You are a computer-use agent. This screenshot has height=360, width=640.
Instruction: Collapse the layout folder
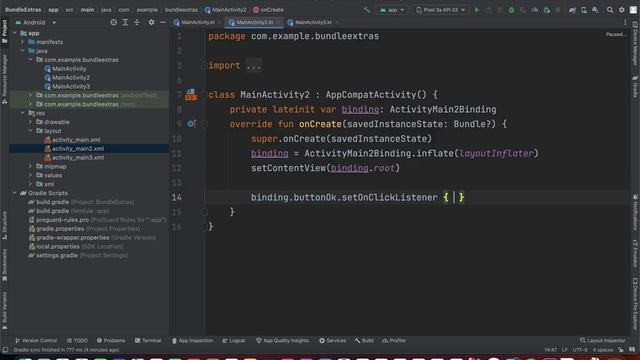coord(30,131)
